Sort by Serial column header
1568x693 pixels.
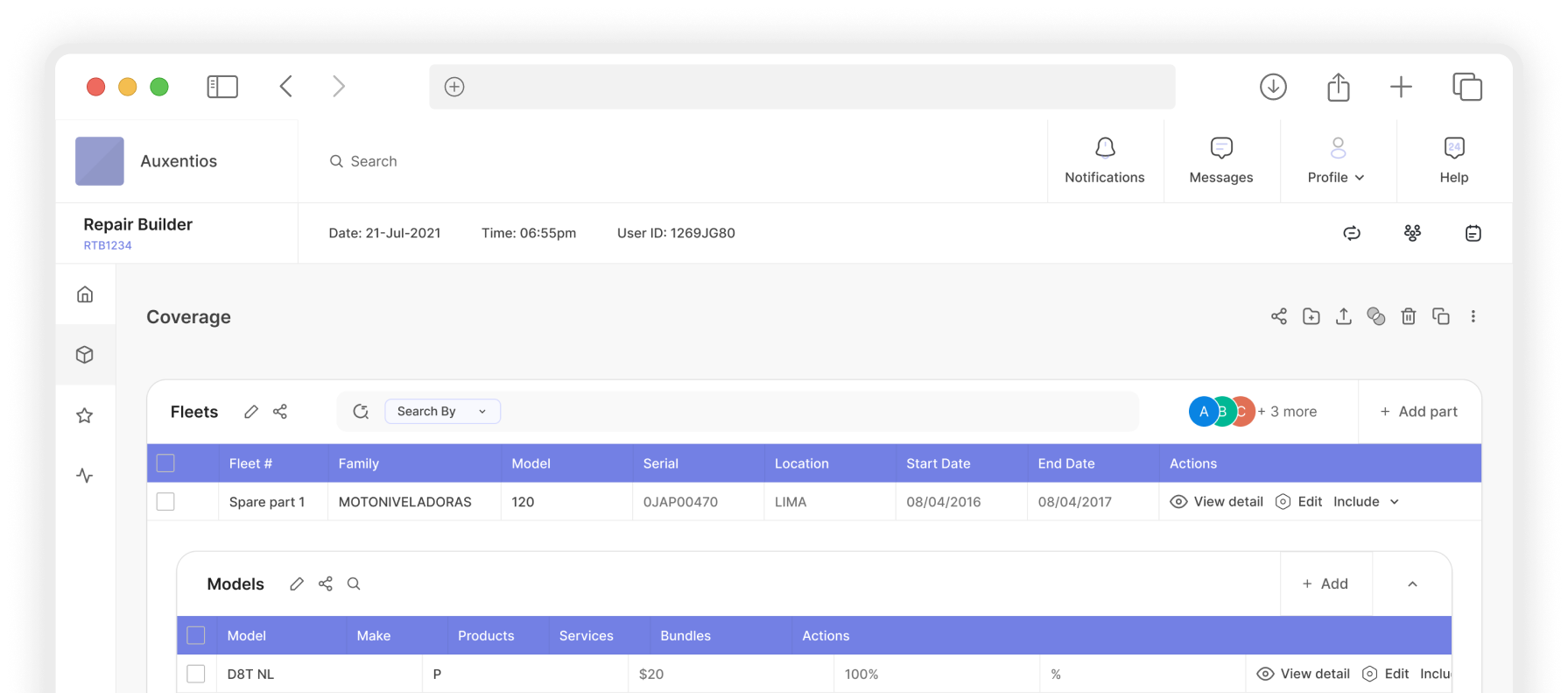661,463
